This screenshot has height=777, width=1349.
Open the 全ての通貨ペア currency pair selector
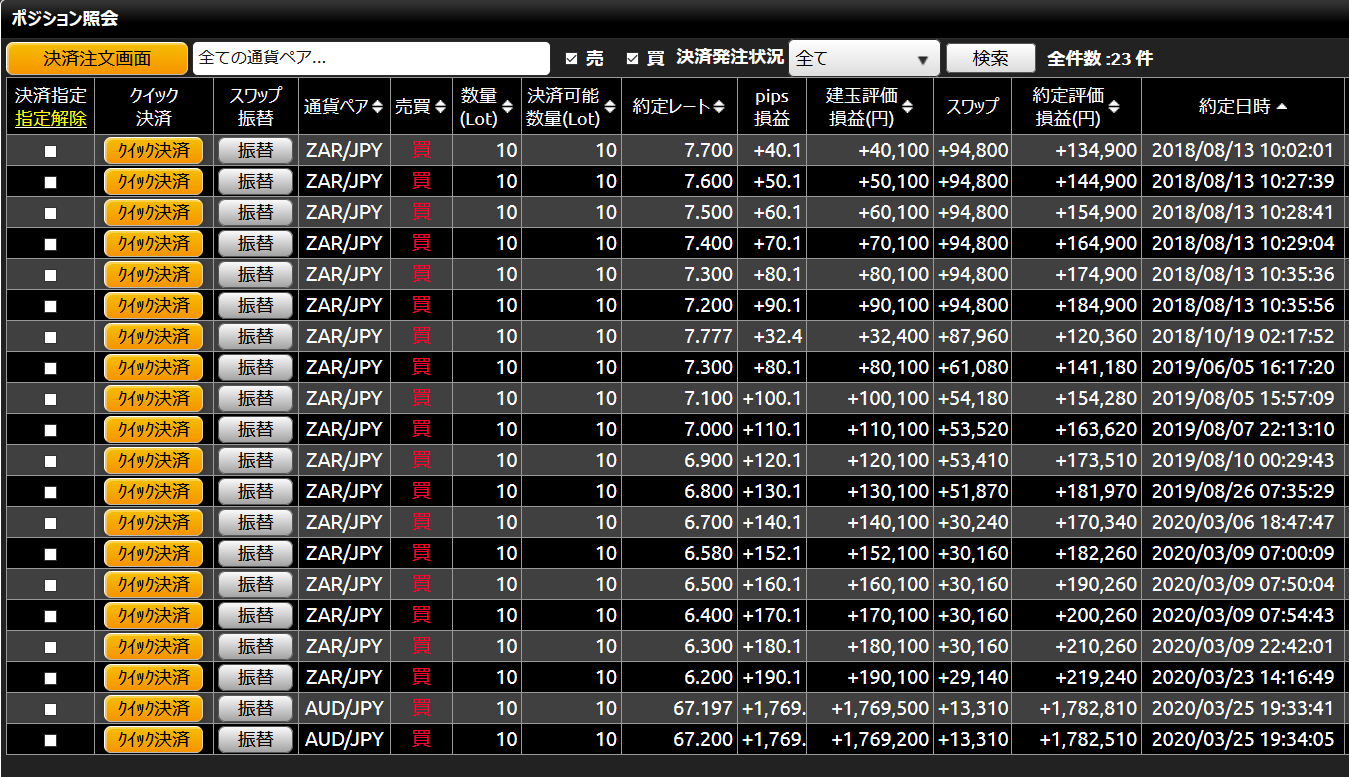pos(370,58)
